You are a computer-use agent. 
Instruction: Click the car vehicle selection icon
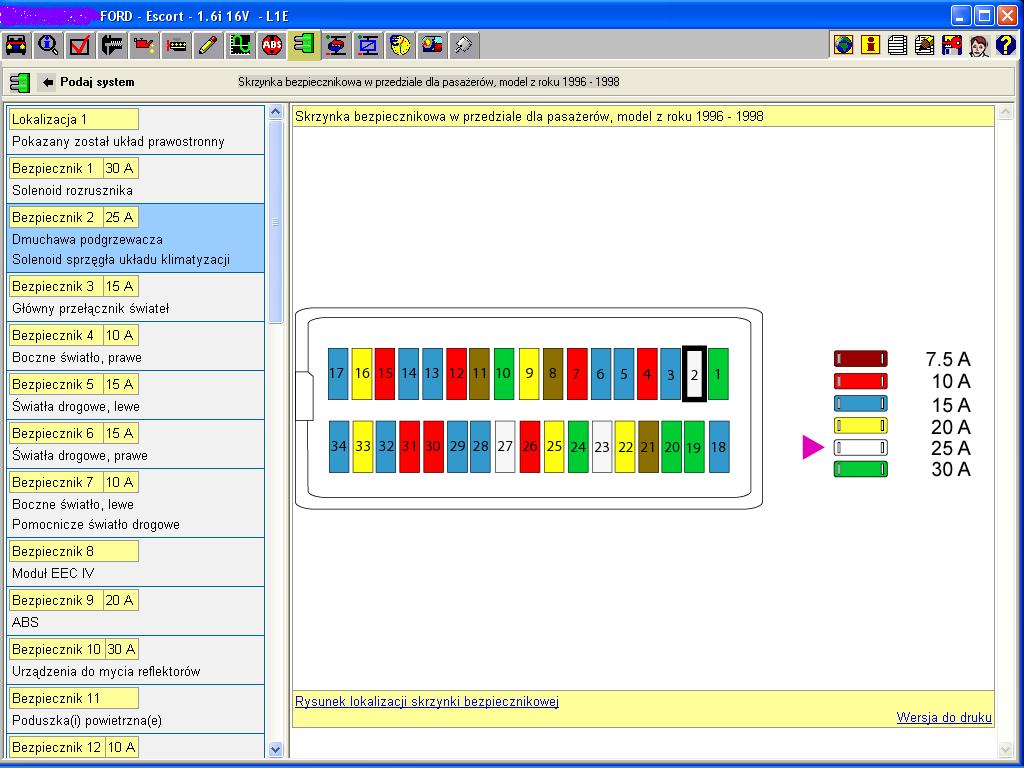[x=16, y=45]
